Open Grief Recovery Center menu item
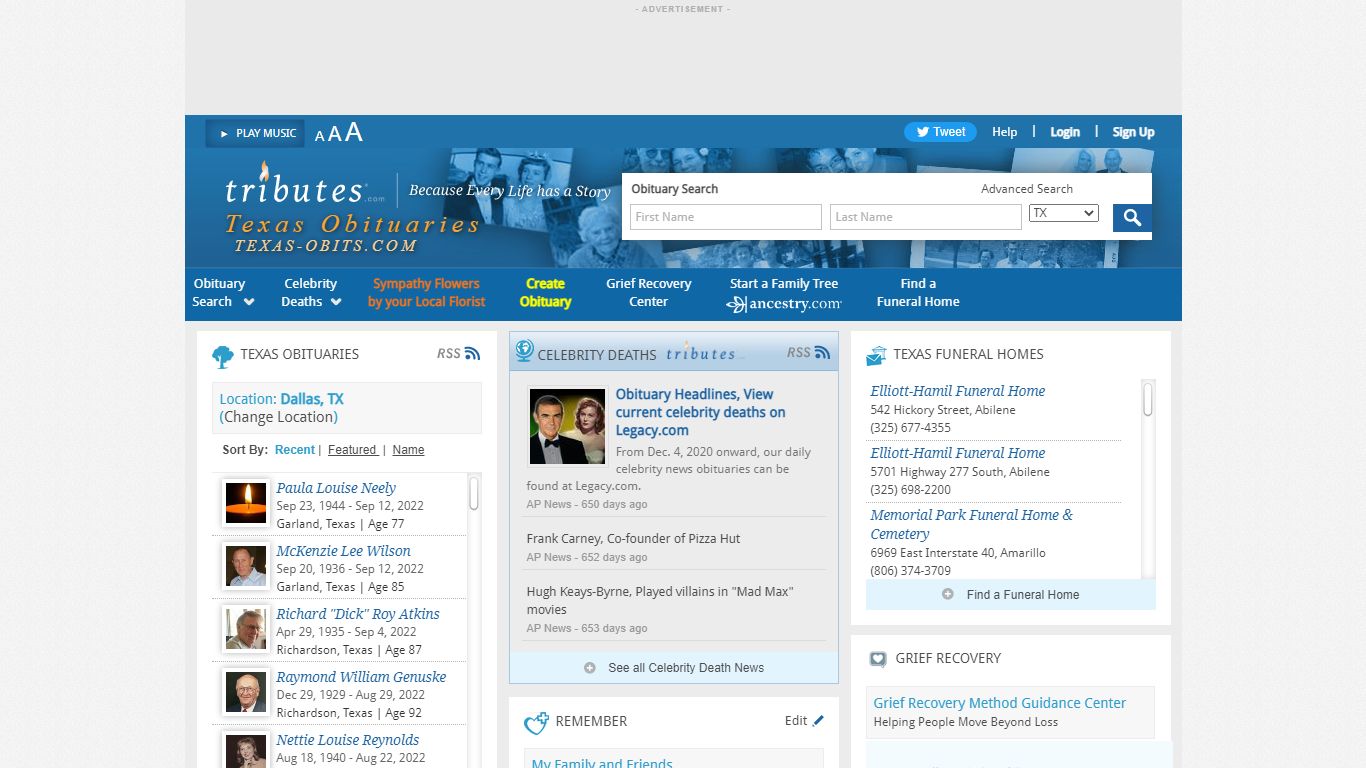1366x768 pixels. 648,293
